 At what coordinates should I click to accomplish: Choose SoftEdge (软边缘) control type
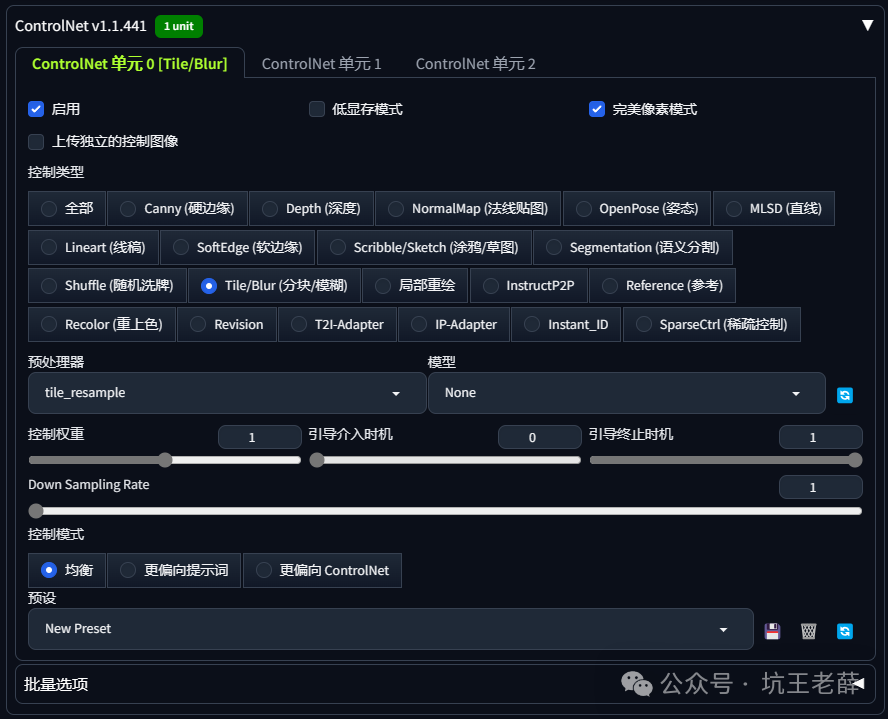coord(237,247)
